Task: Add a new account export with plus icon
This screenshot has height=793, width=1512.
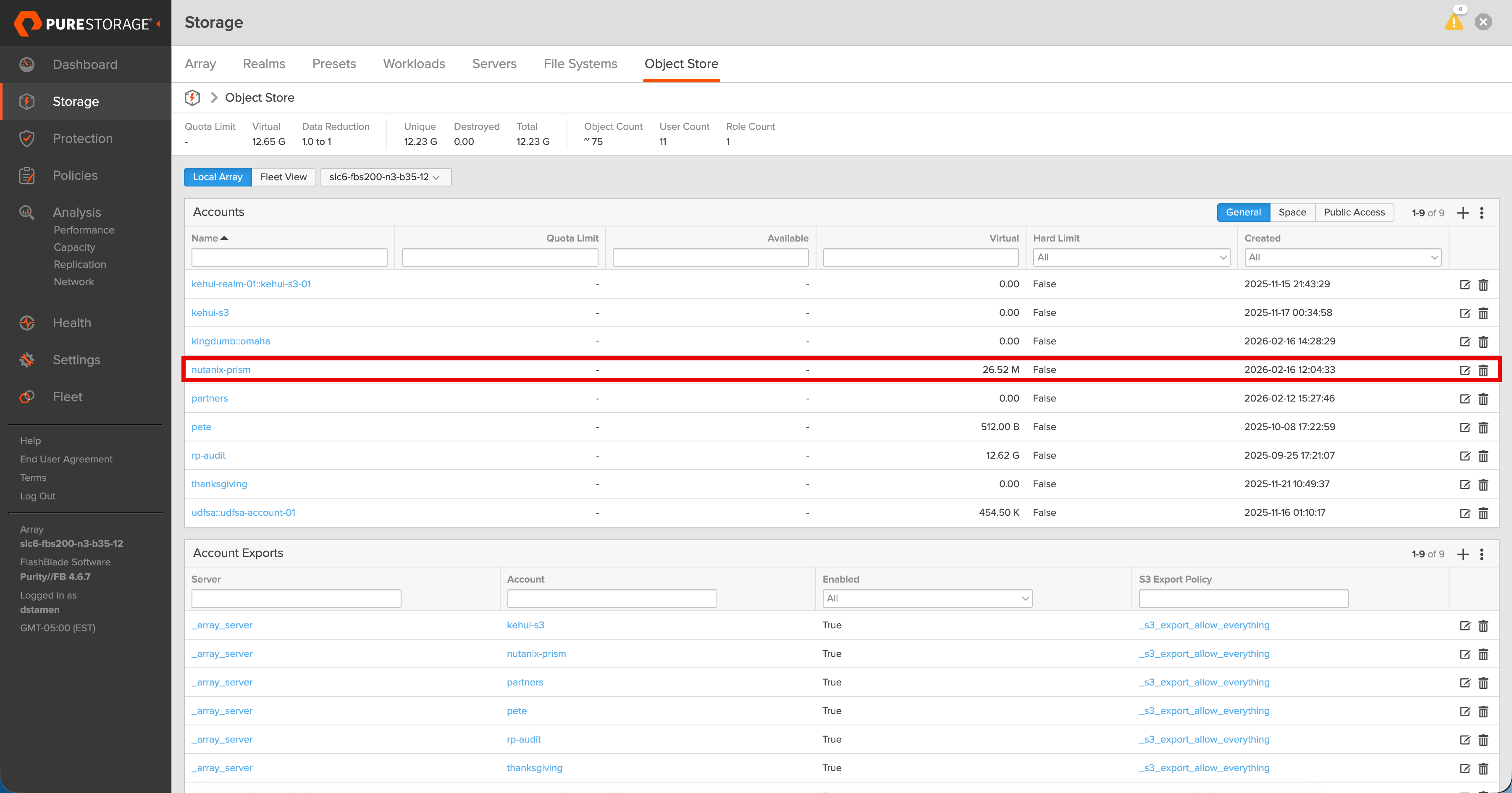Action: pyautogui.click(x=1463, y=554)
